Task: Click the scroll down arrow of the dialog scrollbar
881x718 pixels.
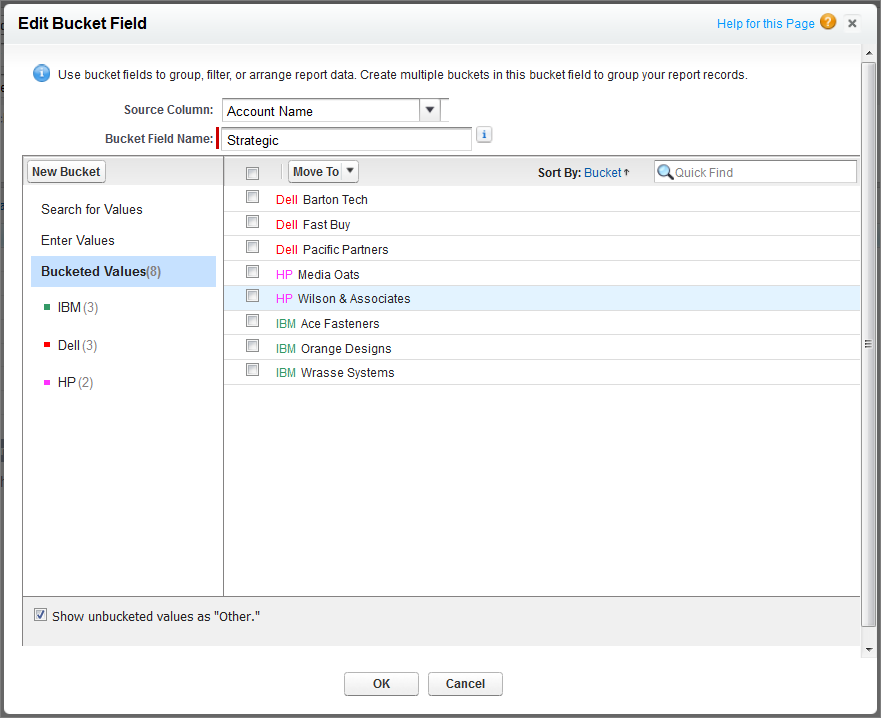Action: click(x=869, y=650)
